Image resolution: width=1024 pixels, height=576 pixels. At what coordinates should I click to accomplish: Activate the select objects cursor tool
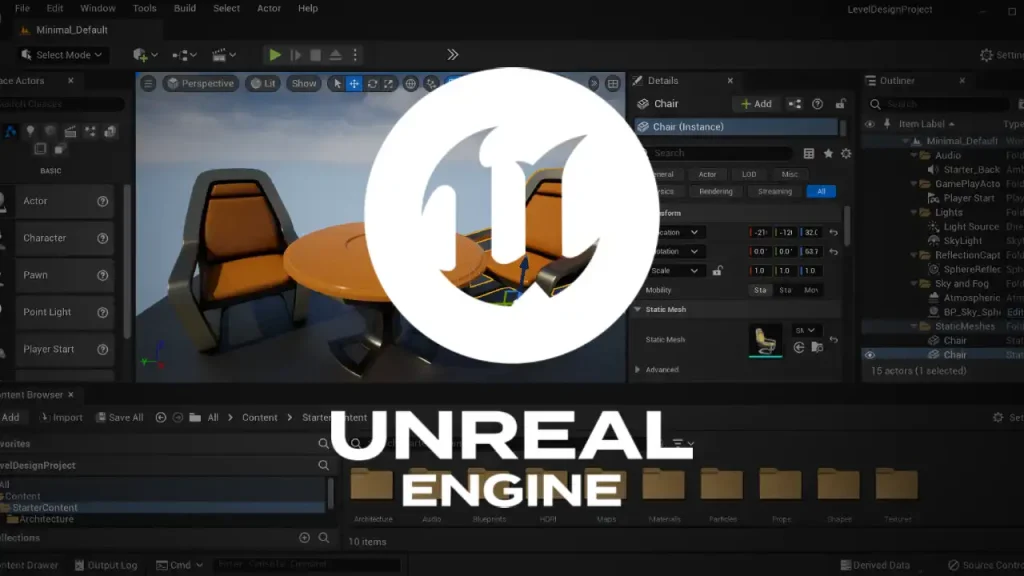(x=338, y=84)
